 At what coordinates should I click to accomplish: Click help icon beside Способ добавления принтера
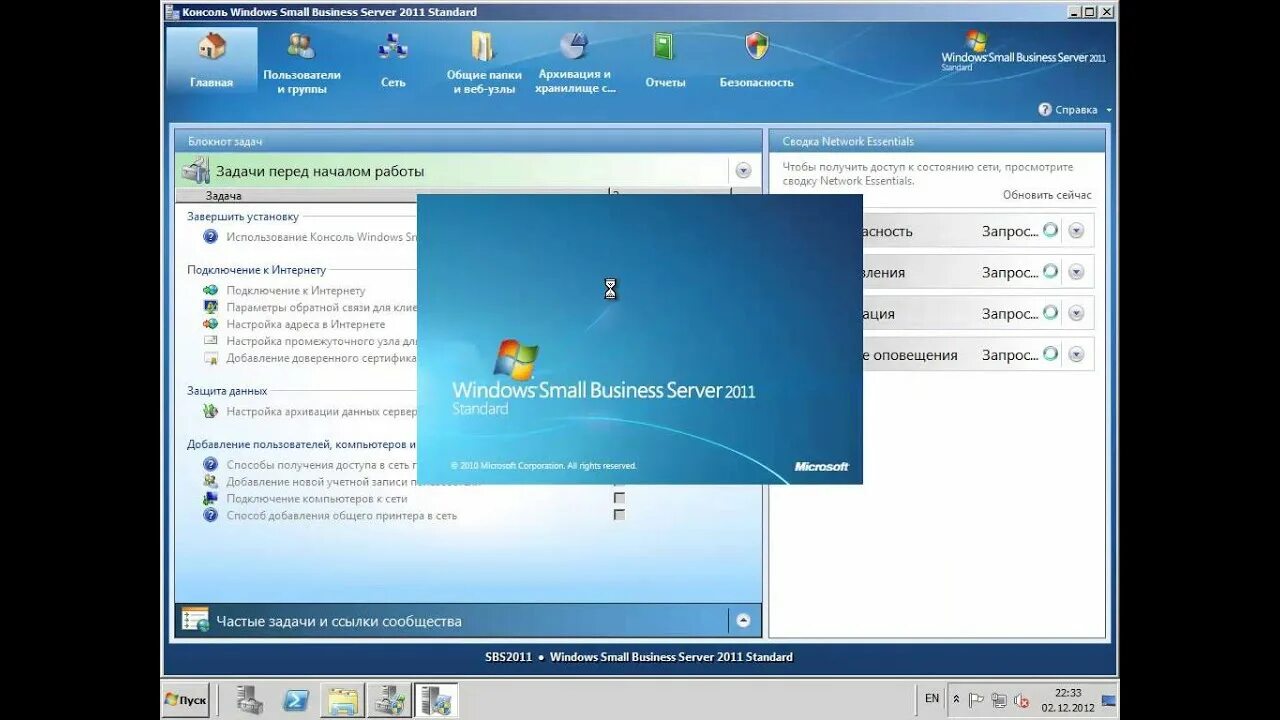pyautogui.click(x=210, y=515)
